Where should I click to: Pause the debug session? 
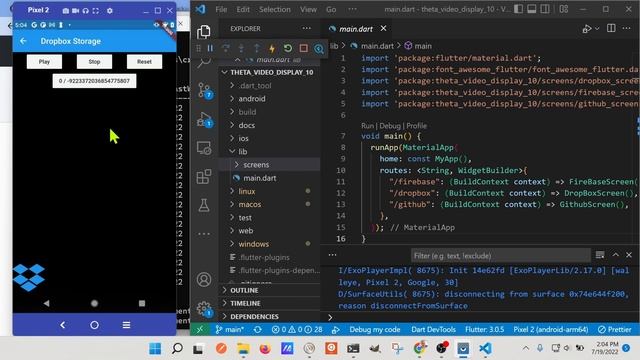[x=210, y=48]
